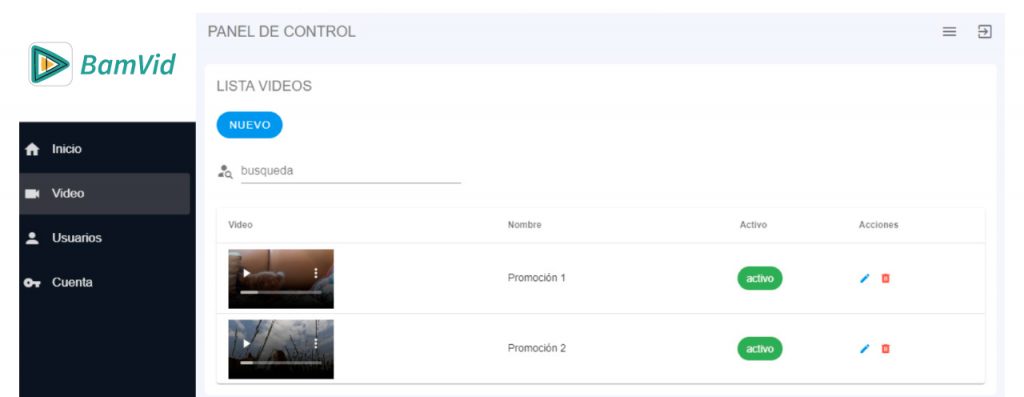The height and width of the screenshot is (397, 1024).
Task: Focus the busqueda search field
Action: point(351,171)
